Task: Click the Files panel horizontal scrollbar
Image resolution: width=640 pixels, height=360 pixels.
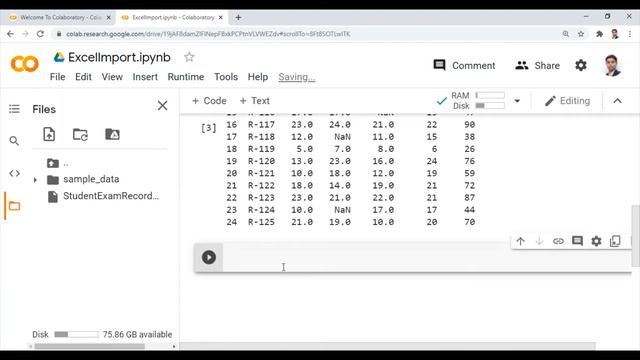Action: 89,347
